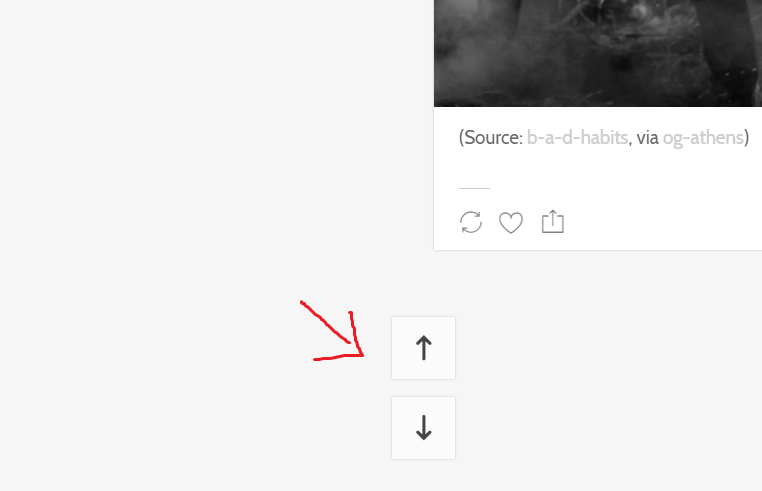Jump to next post using downward arrow

pos(423,428)
